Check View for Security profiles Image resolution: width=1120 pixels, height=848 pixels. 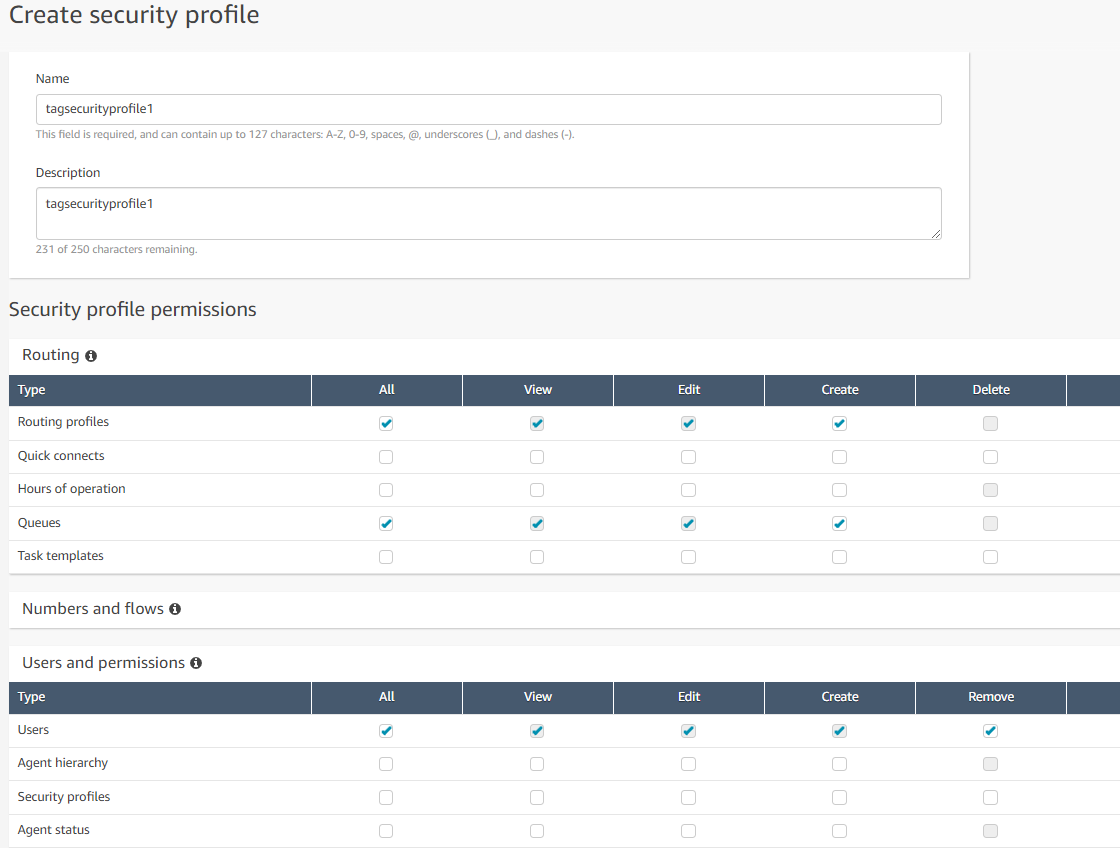tap(537, 797)
